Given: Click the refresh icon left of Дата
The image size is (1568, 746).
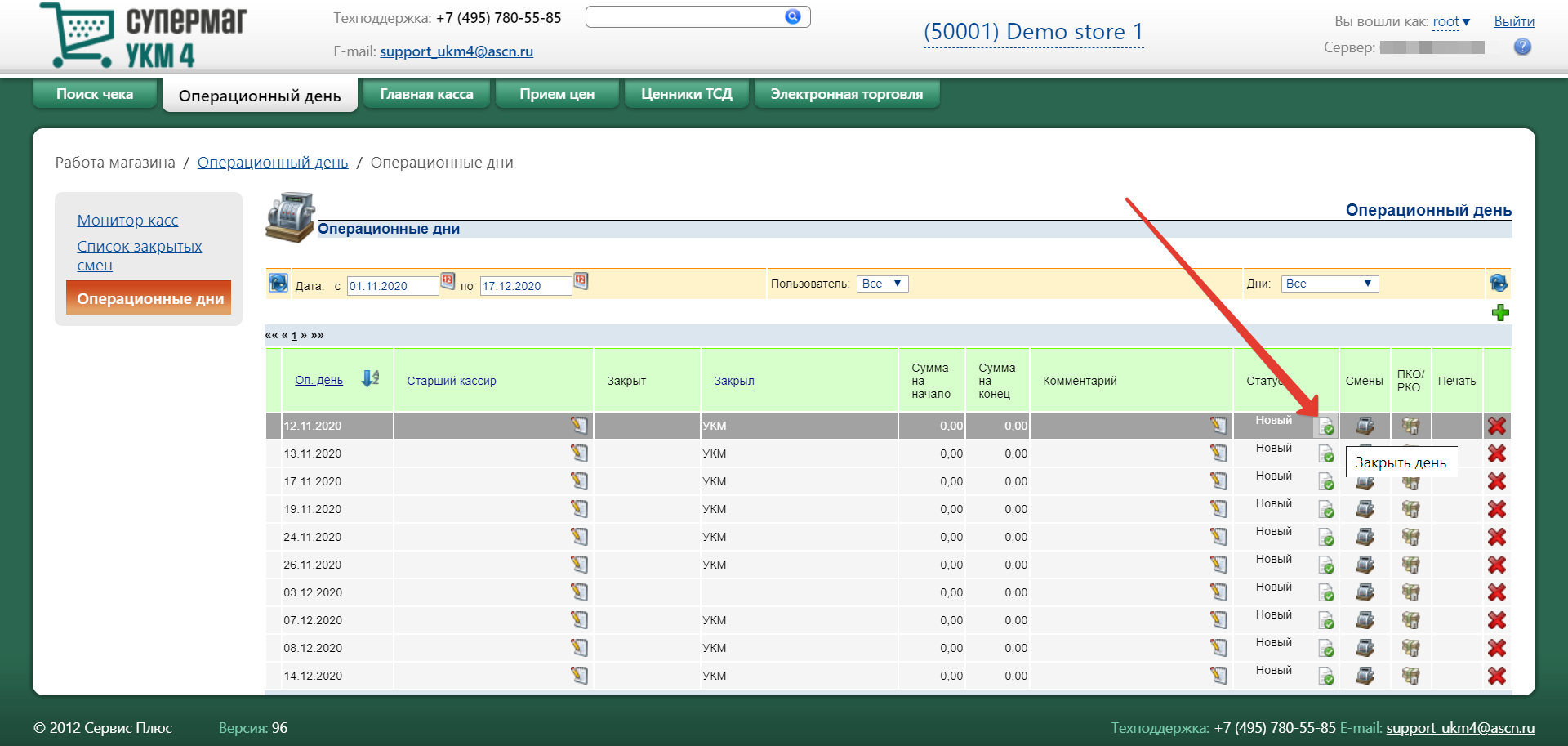Looking at the screenshot, I should click(278, 283).
